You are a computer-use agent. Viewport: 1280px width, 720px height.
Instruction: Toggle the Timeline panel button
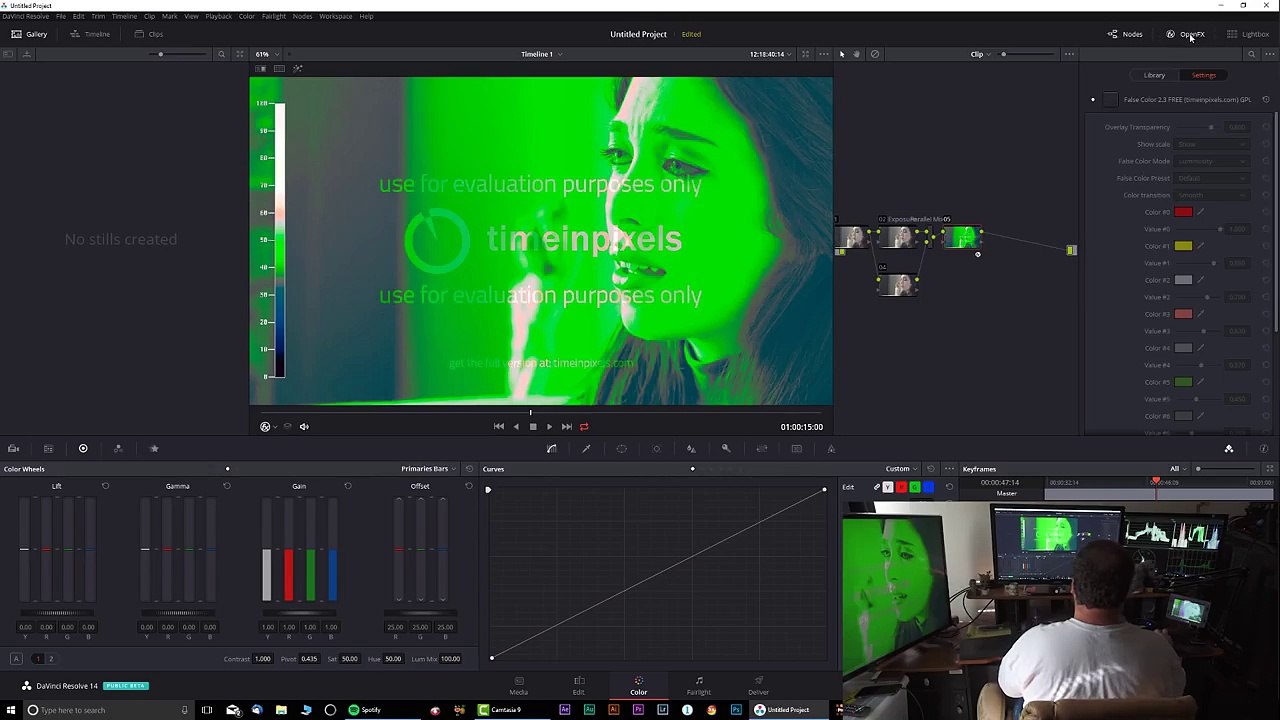click(90, 34)
